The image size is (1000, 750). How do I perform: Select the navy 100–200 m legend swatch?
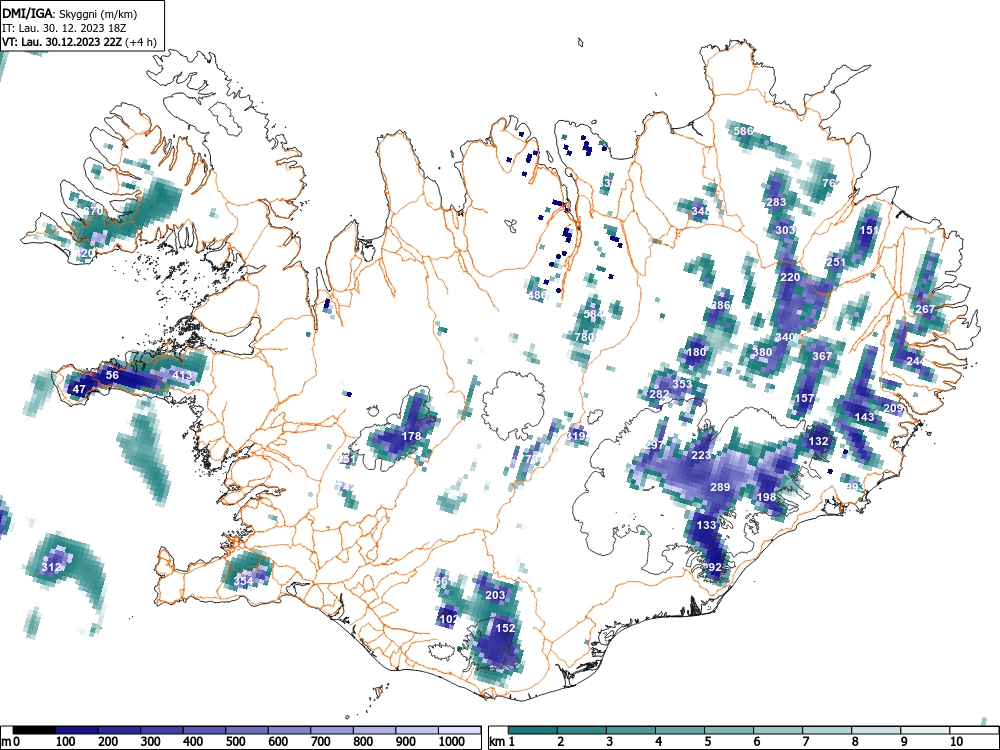77,730
